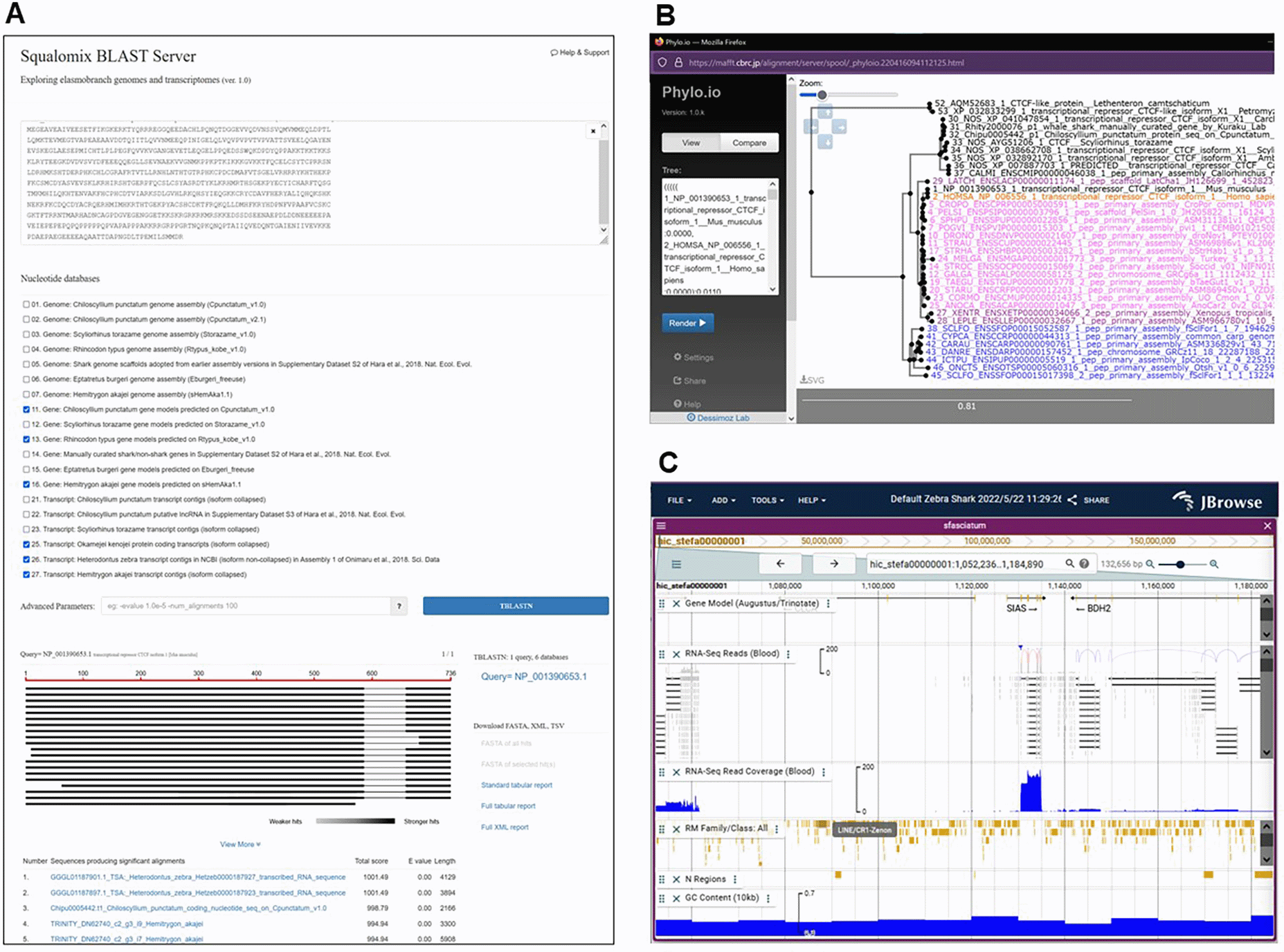Click the hic_stefa00000001 location input field

click(x=955, y=564)
